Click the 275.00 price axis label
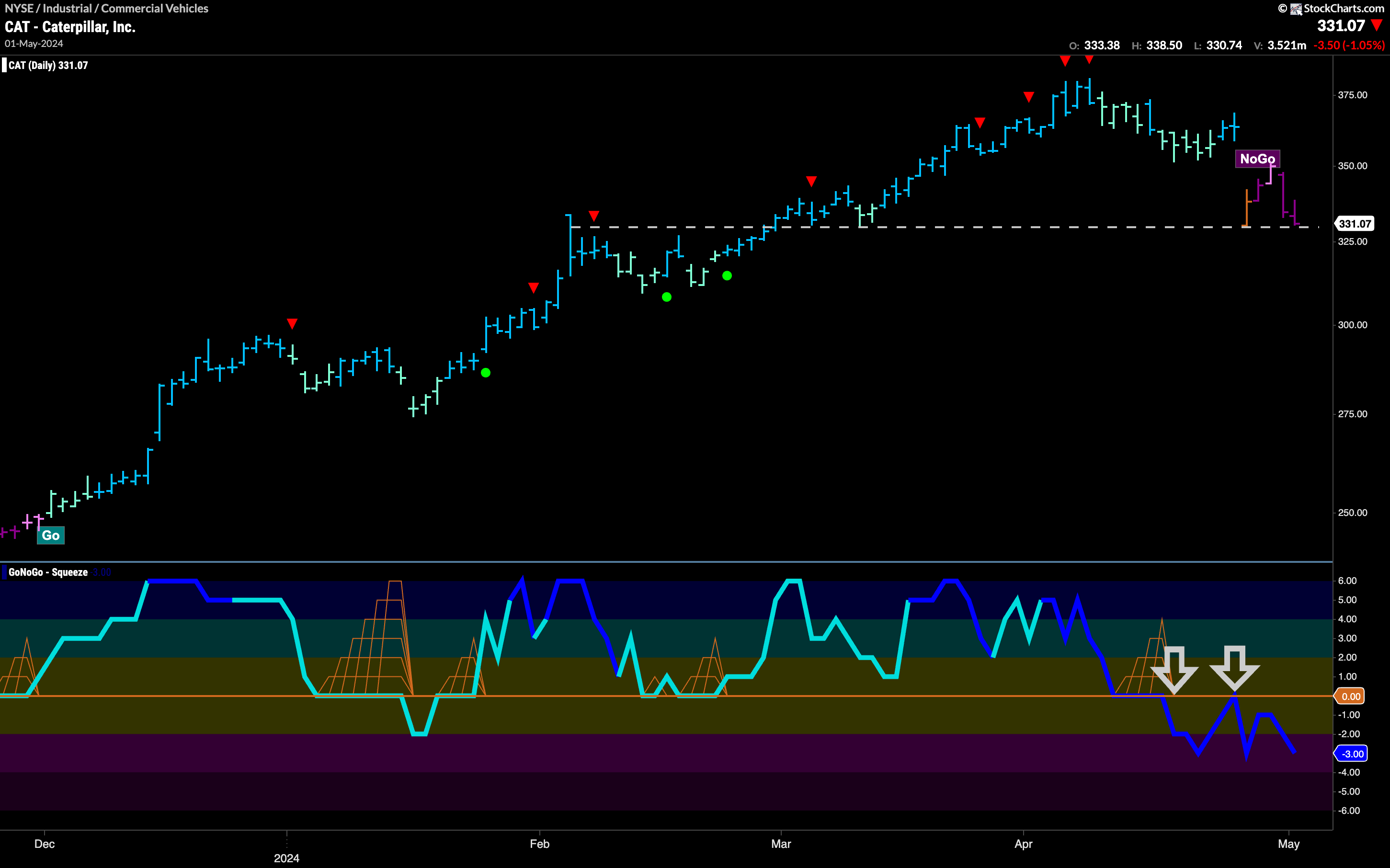1390x868 pixels. [1353, 414]
